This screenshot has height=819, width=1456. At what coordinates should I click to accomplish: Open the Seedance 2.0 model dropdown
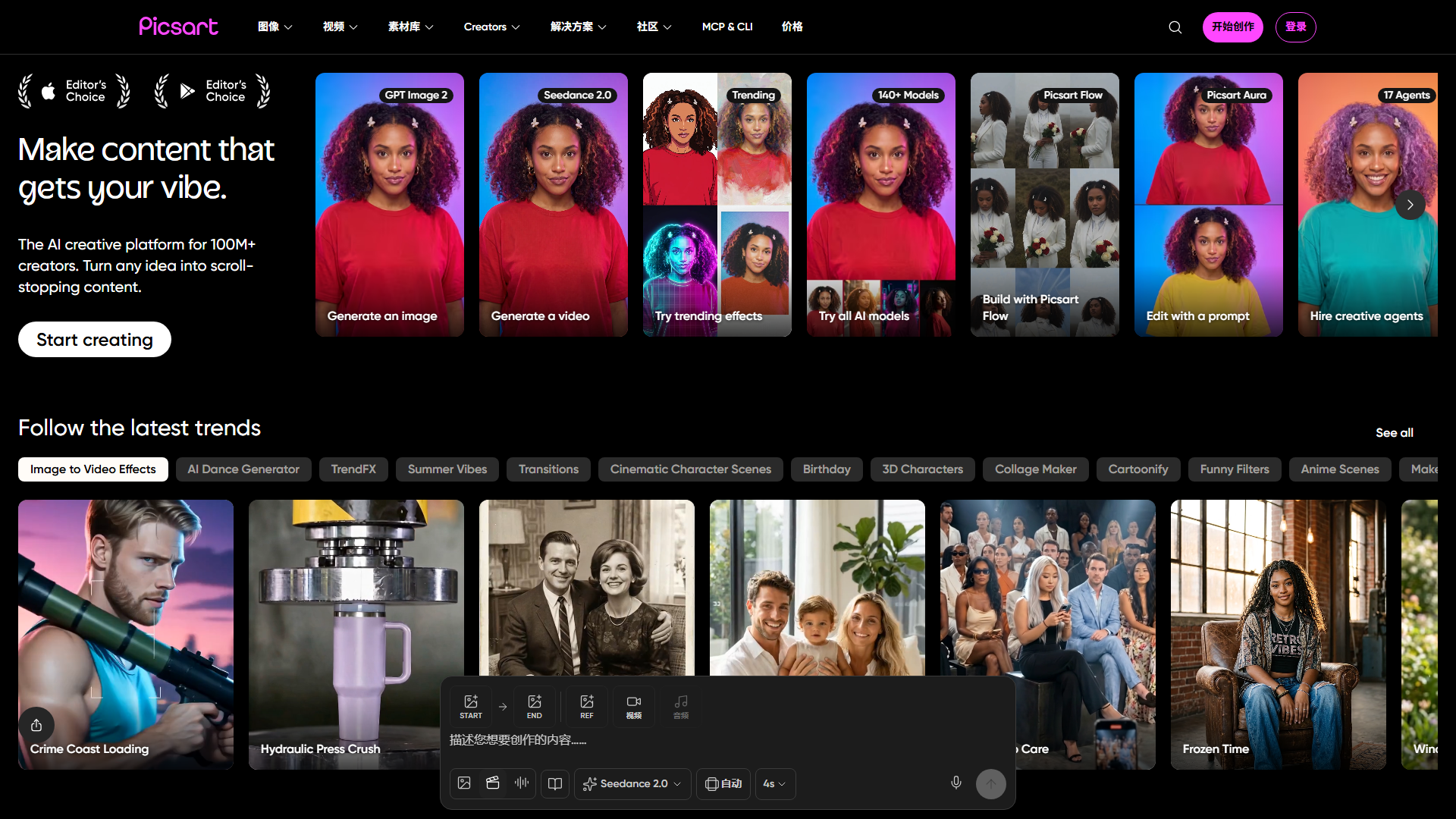pos(632,783)
